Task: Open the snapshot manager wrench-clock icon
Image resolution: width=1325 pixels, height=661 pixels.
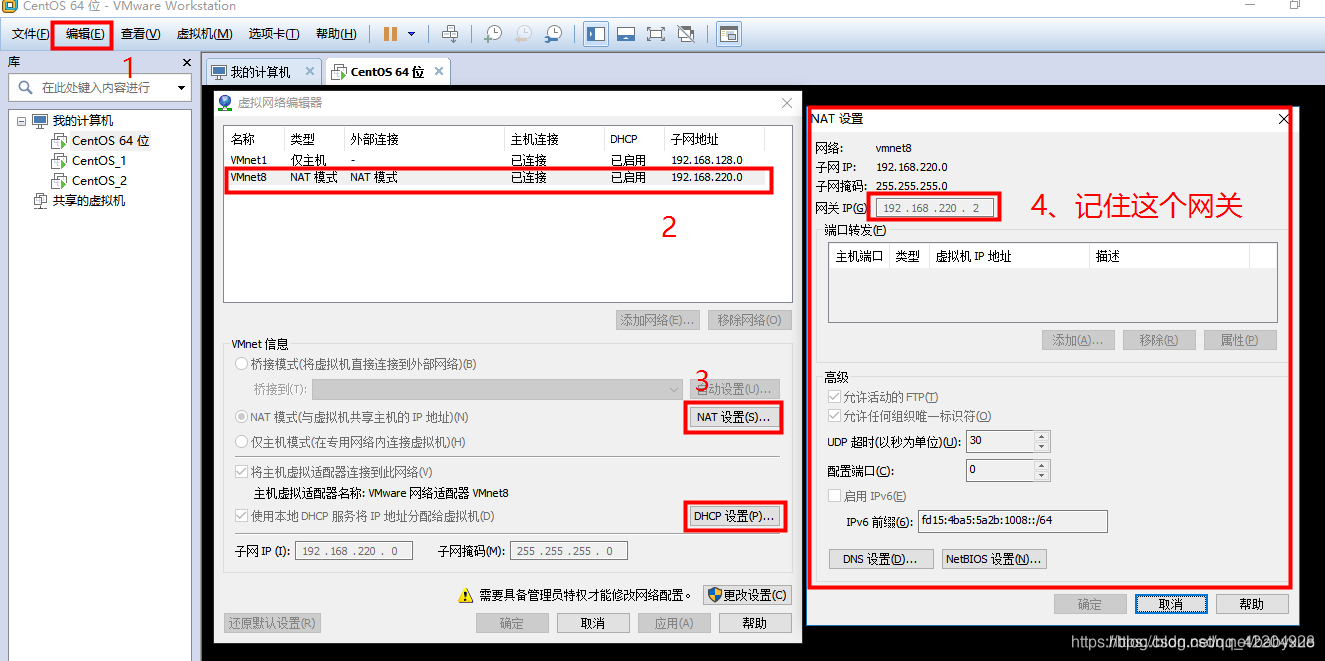Action: [x=553, y=34]
